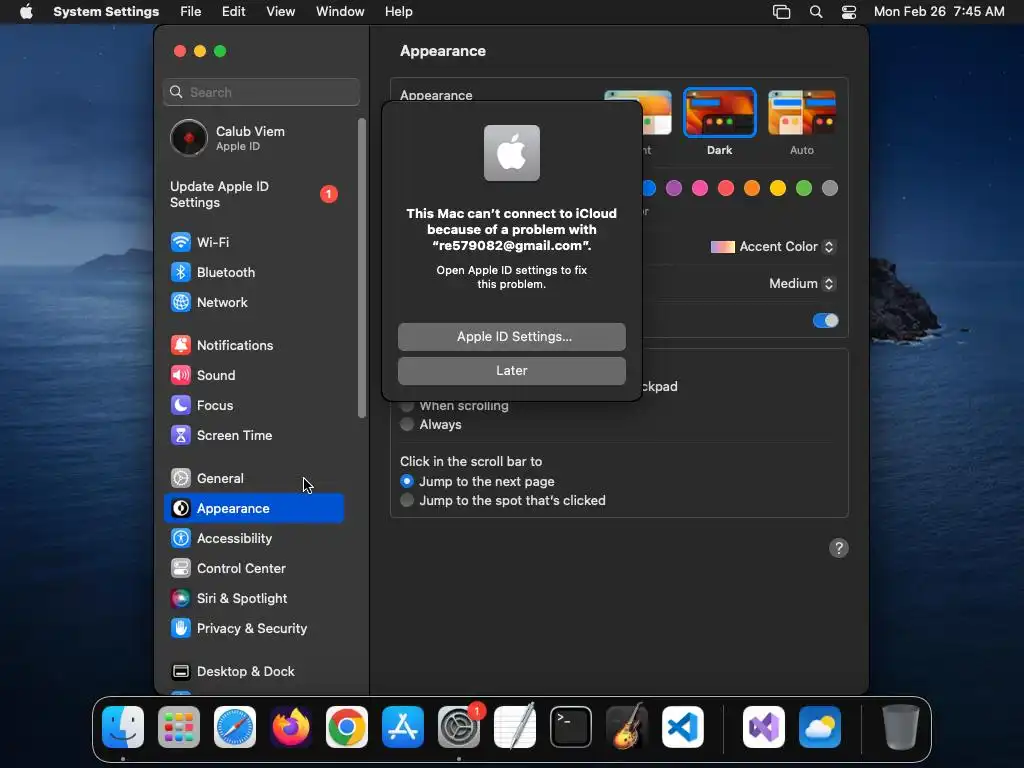1024x768 pixels.
Task: Open the Window menu
Action: (340, 12)
